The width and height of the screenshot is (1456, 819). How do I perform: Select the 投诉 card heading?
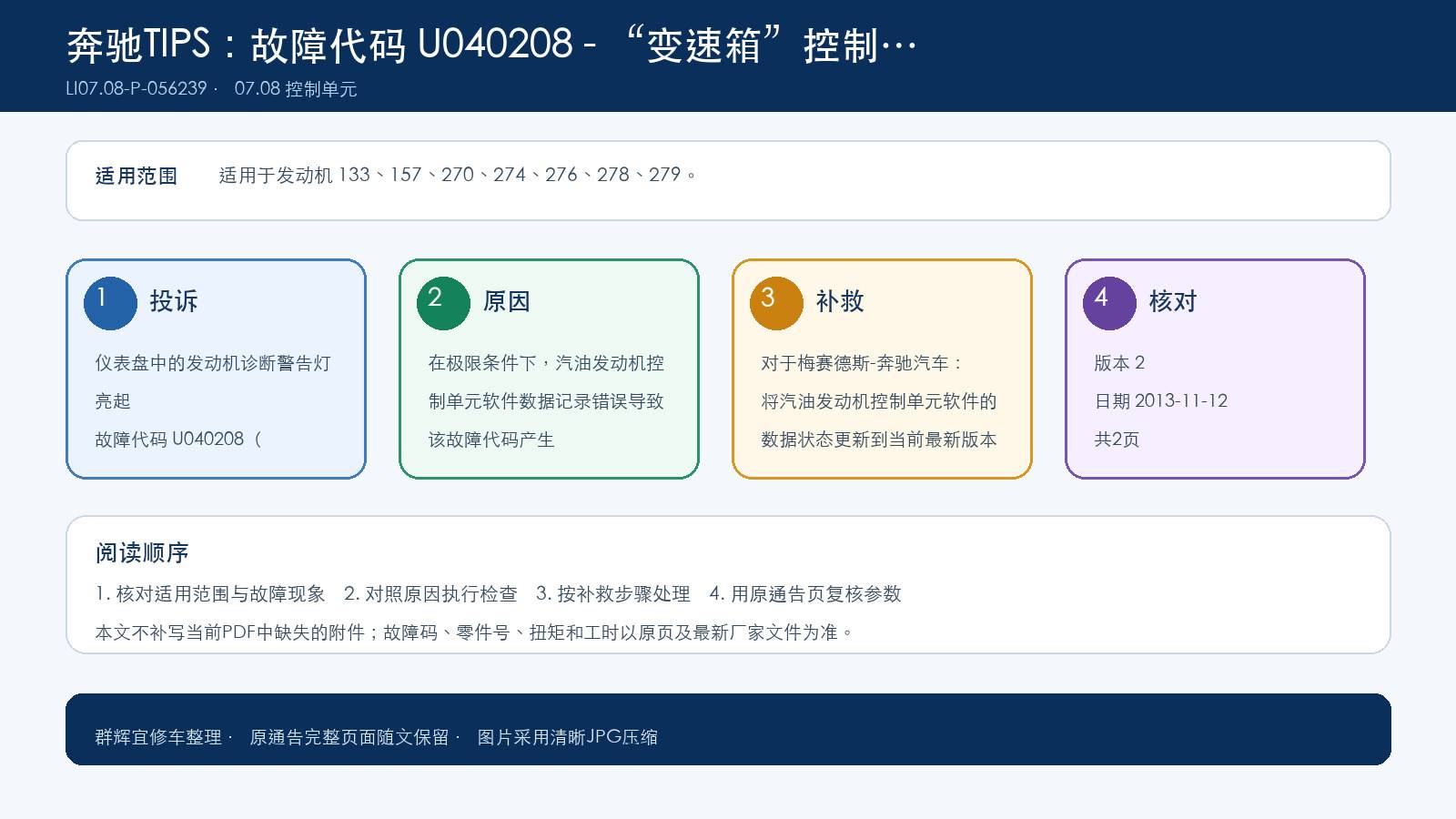(174, 301)
